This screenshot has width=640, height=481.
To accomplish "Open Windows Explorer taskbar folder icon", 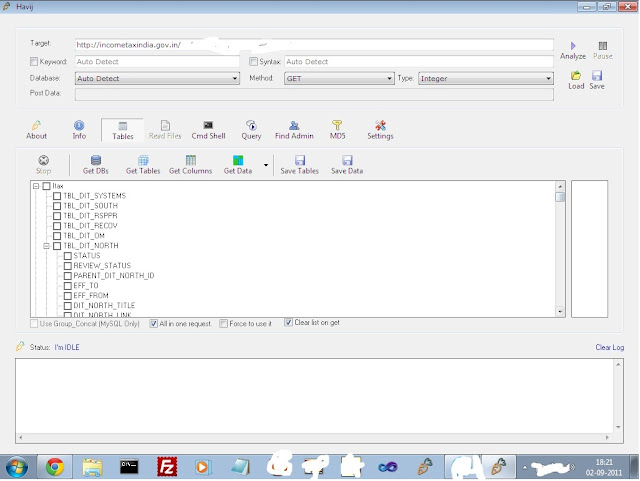I will pos(92,467).
